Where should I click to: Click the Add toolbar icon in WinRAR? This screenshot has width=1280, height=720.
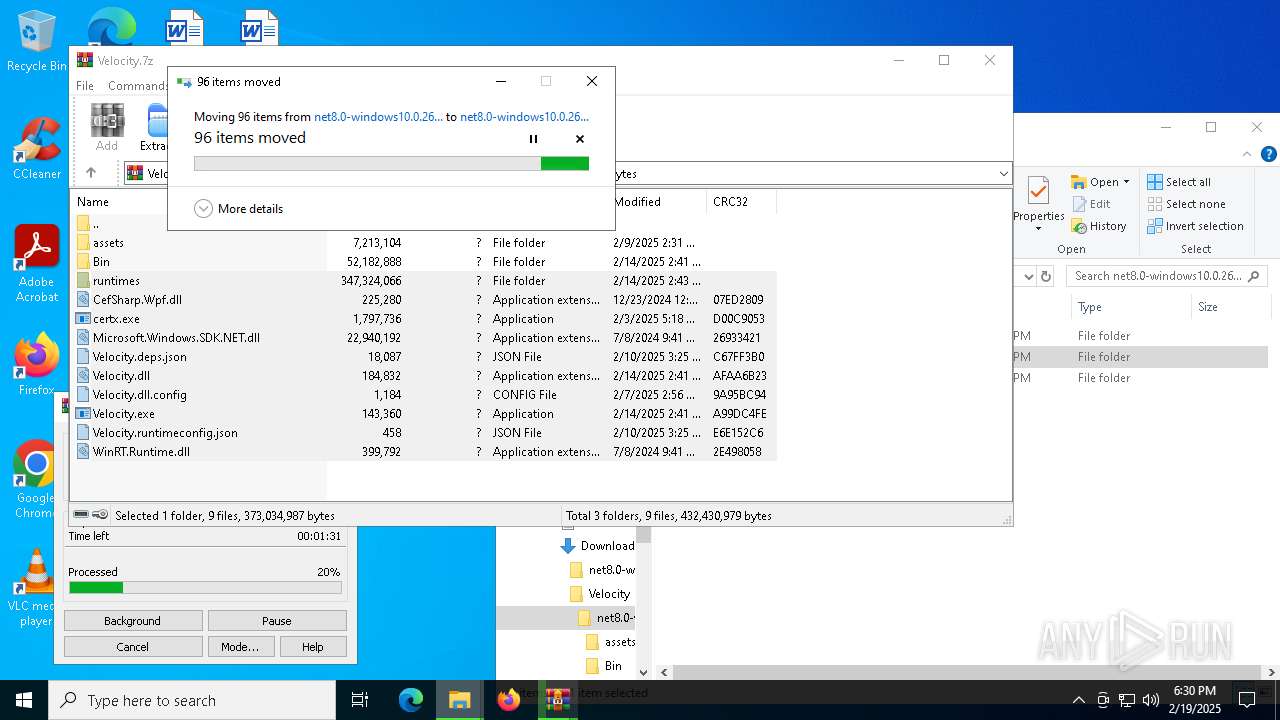tap(107, 126)
